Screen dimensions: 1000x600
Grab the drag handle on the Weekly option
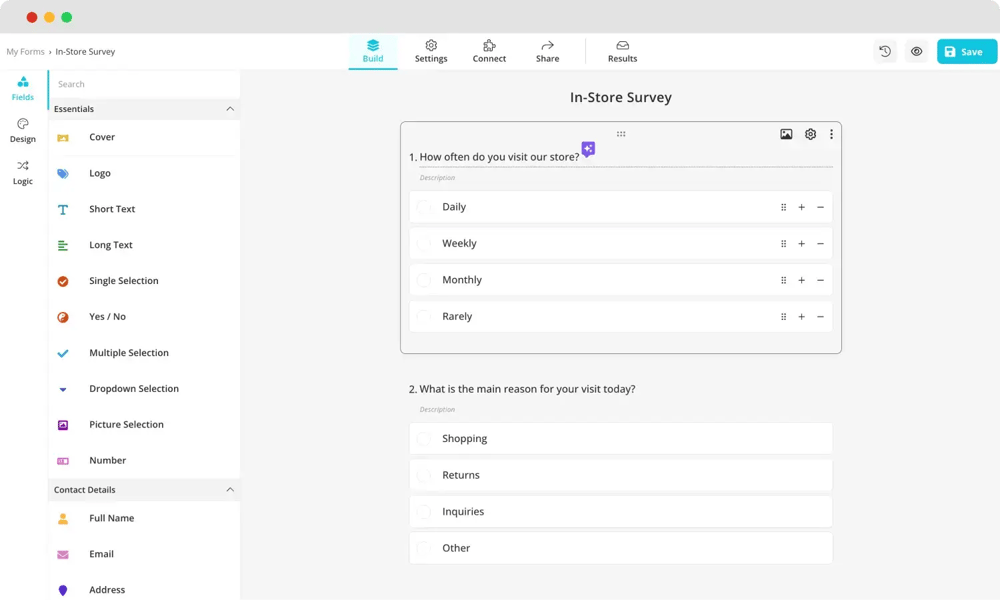coord(783,244)
